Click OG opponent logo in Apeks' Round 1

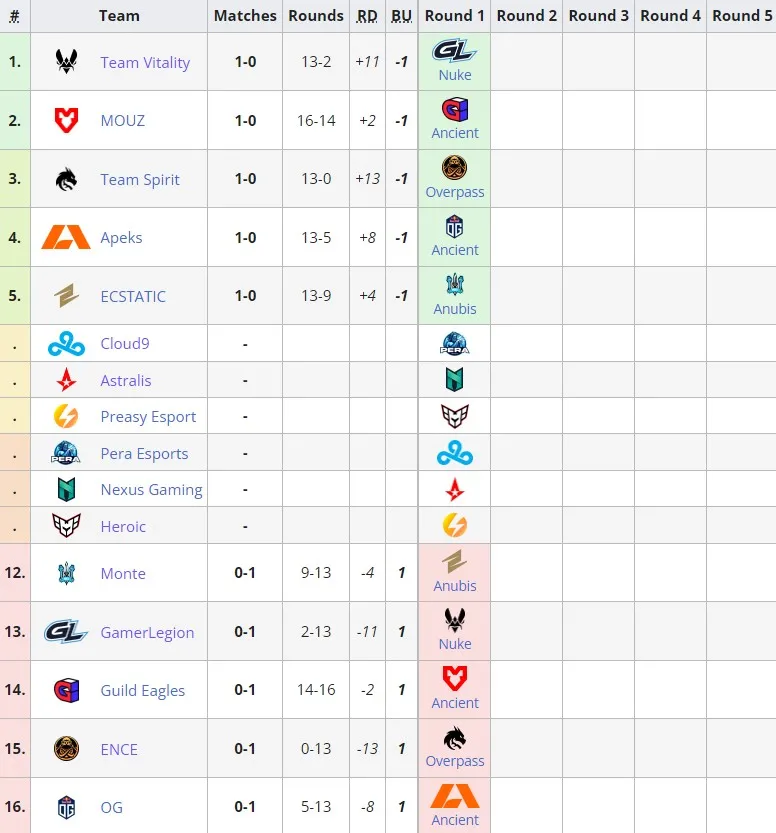coord(455,227)
